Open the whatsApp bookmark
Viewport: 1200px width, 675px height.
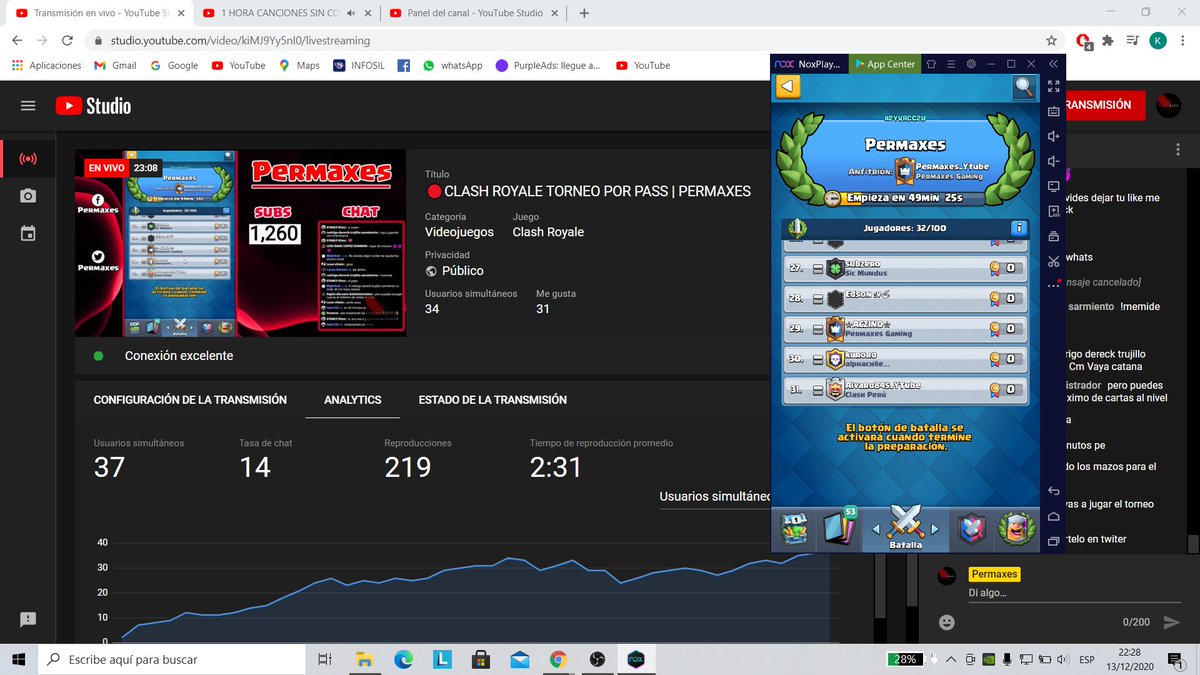[453, 66]
